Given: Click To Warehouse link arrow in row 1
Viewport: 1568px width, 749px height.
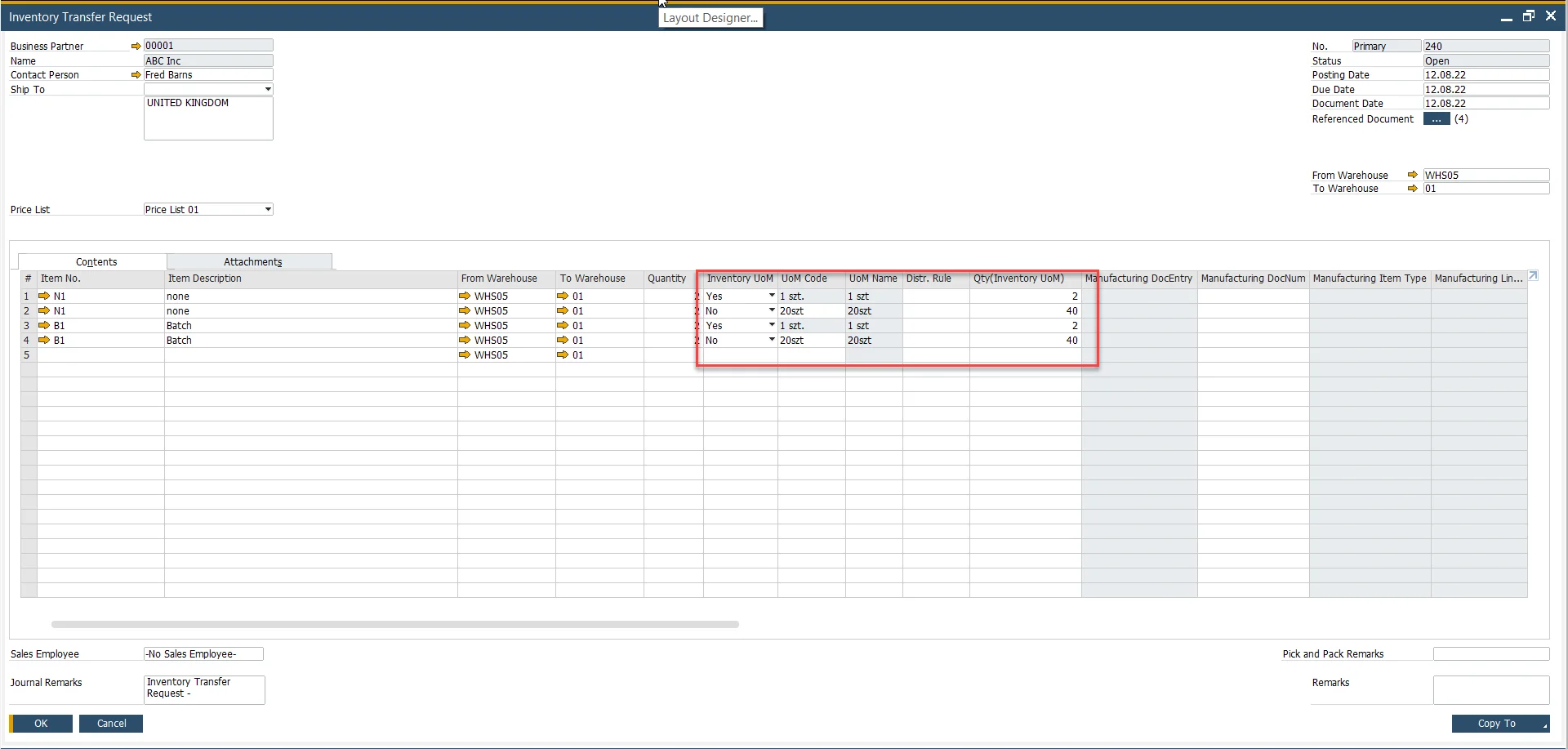Looking at the screenshot, I should click(x=561, y=296).
